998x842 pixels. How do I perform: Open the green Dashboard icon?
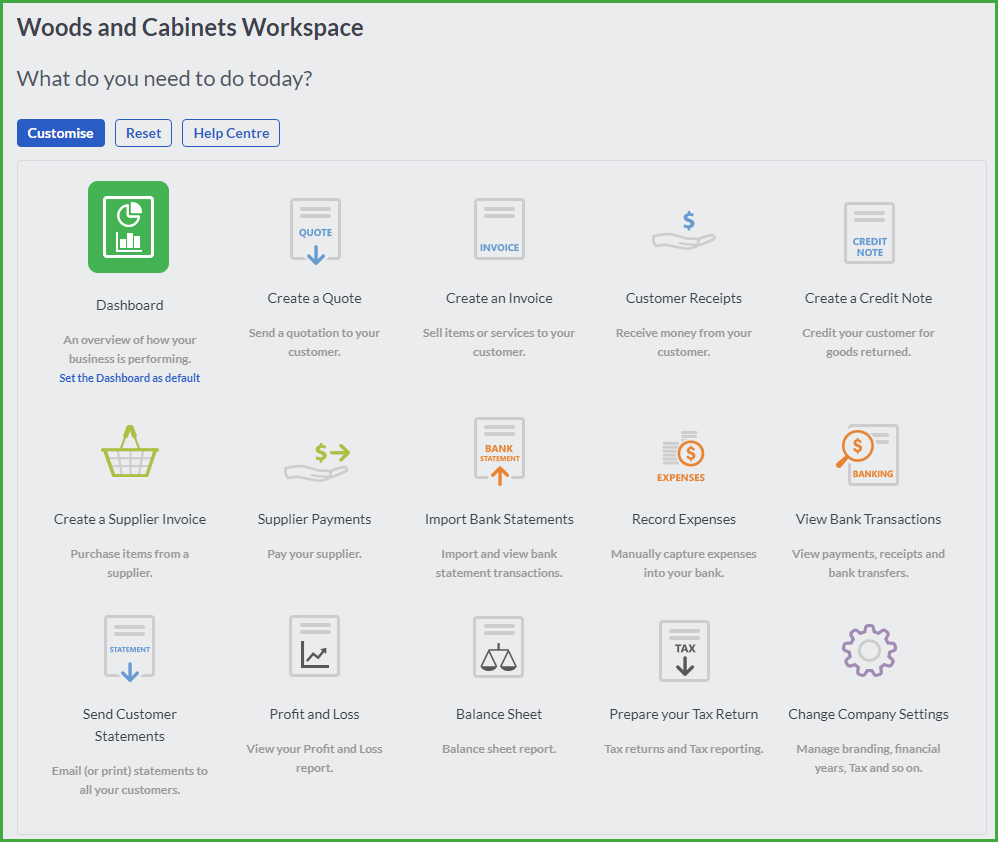coord(129,227)
